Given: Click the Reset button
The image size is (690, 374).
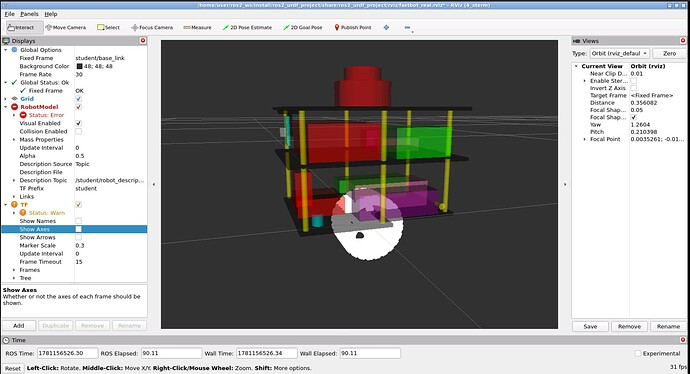Looking at the screenshot, I should 13,368.
